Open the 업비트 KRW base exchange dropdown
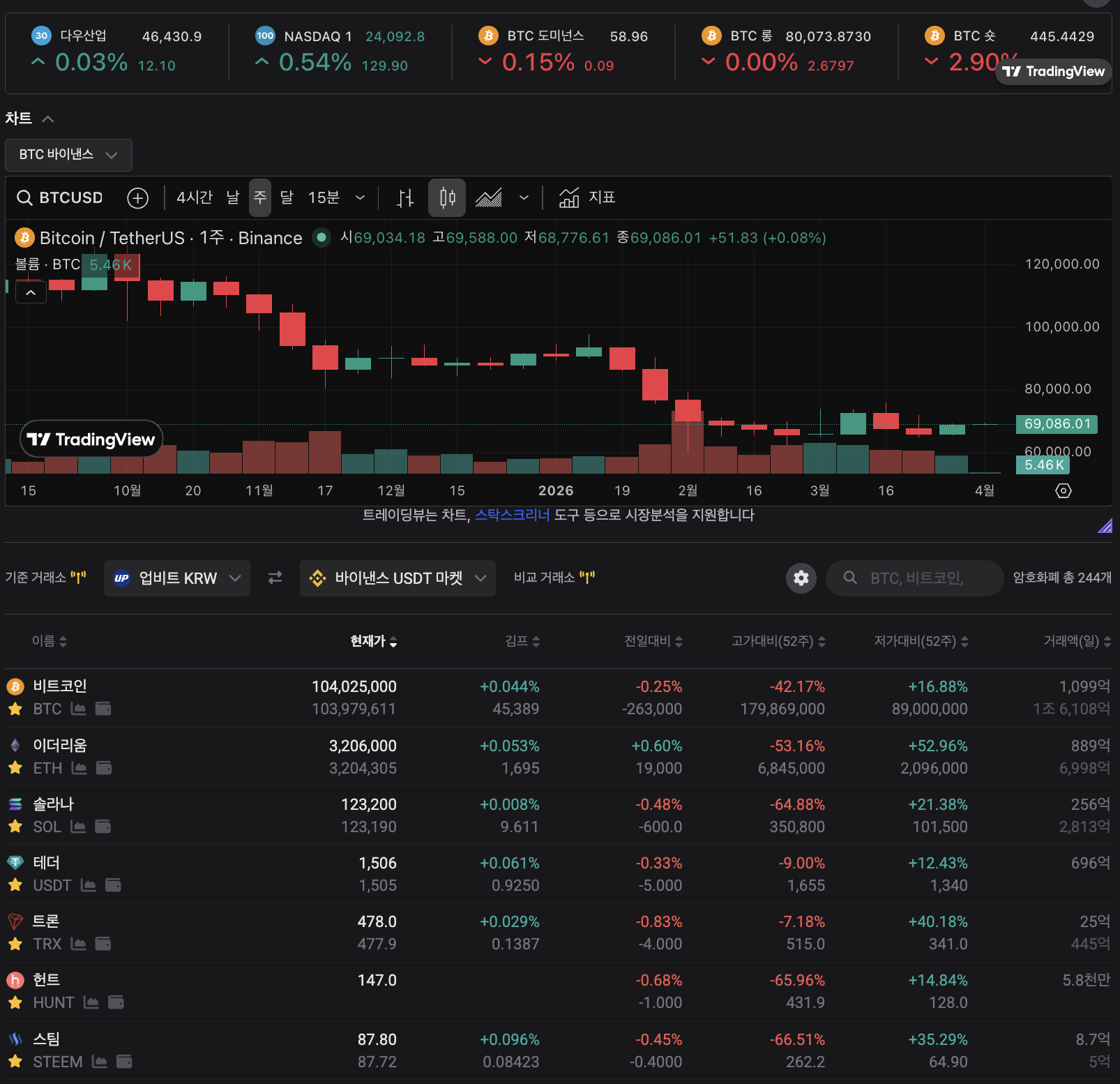Viewport: 1120px width, 1084px height. 177,578
